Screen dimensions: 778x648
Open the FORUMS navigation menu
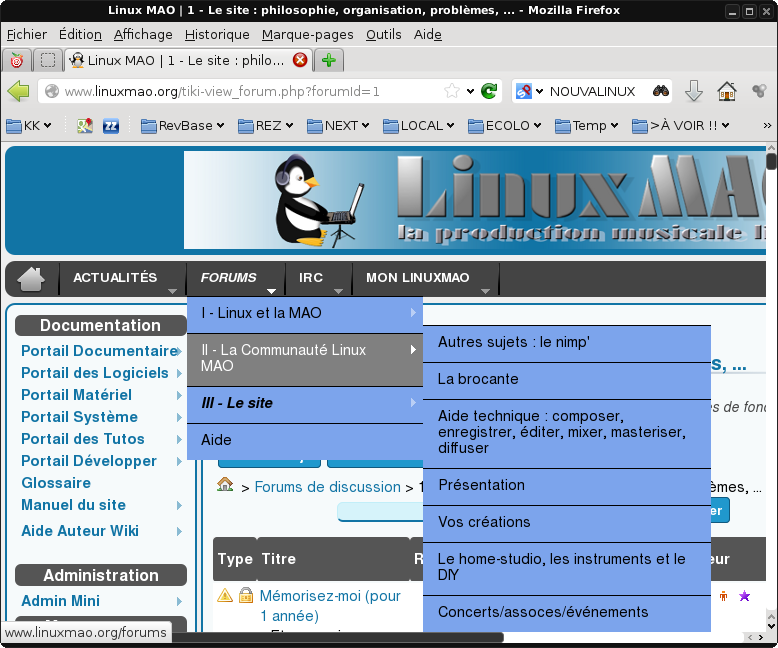tap(235, 278)
